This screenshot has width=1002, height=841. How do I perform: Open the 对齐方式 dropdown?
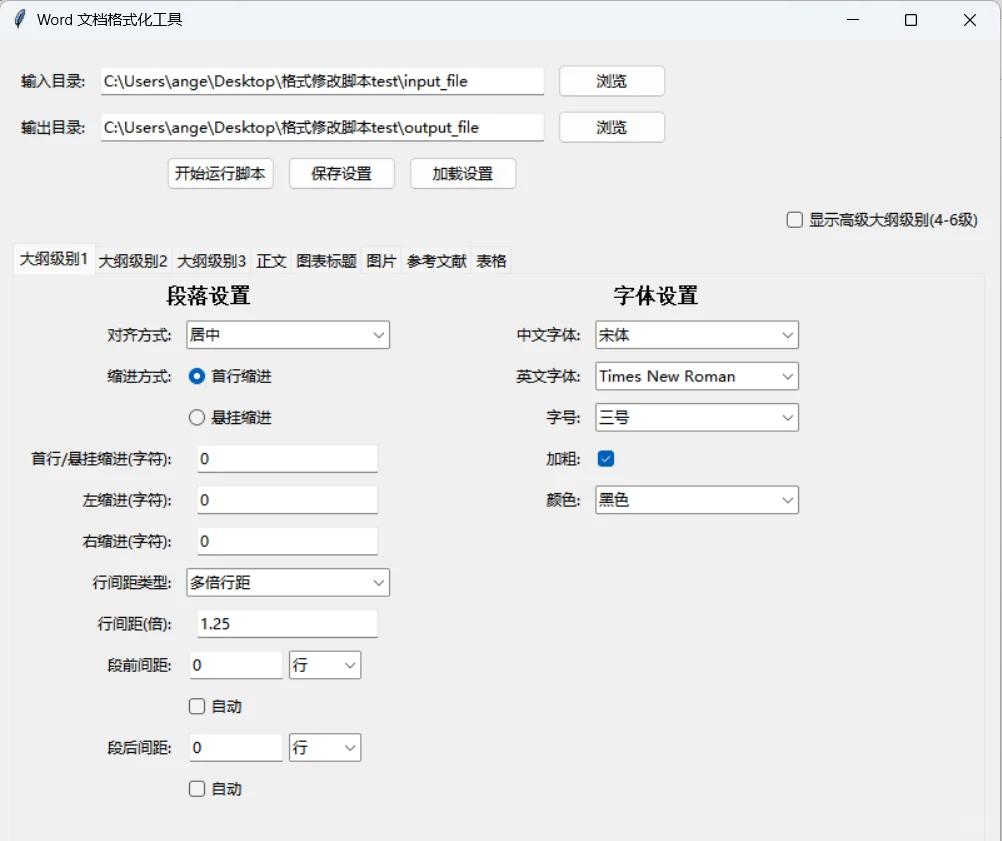coord(287,335)
